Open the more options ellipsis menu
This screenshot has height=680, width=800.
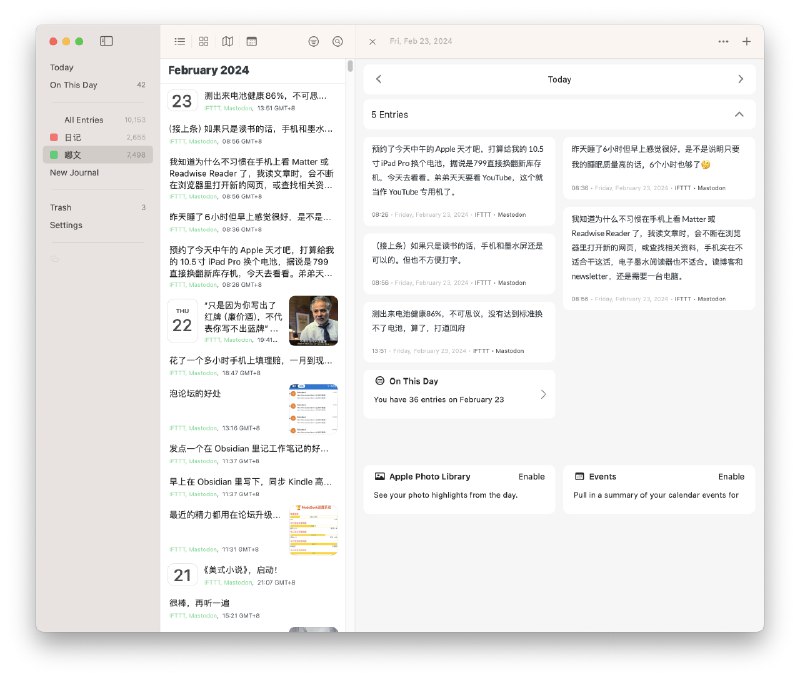click(724, 41)
